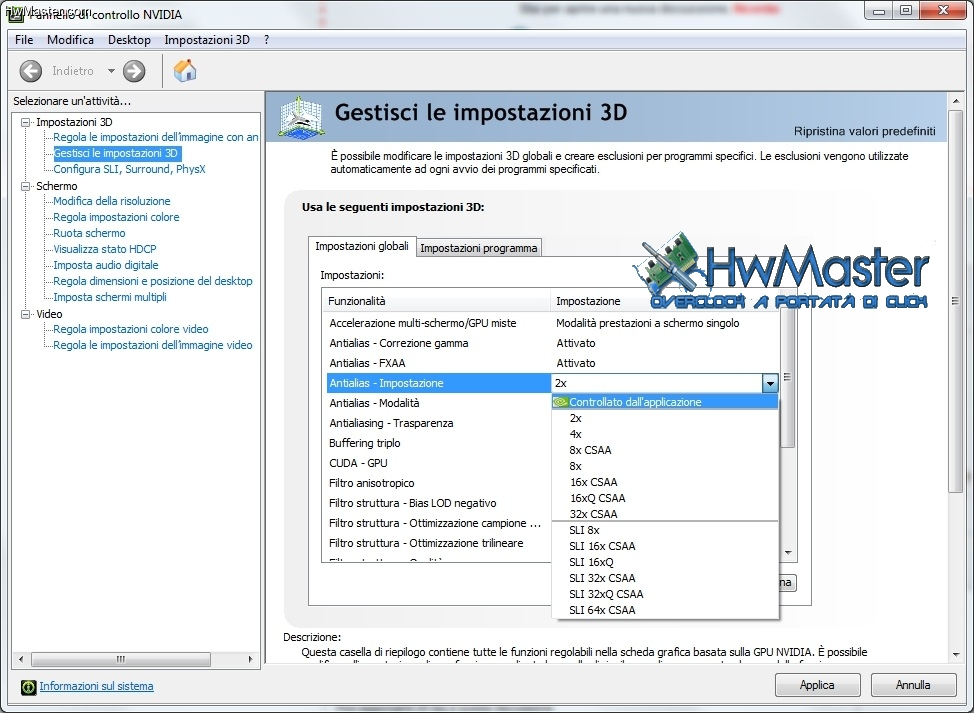Click the left tree horizontal scrollbar thumb
The width and height of the screenshot is (974, 713).
[121, 659]
